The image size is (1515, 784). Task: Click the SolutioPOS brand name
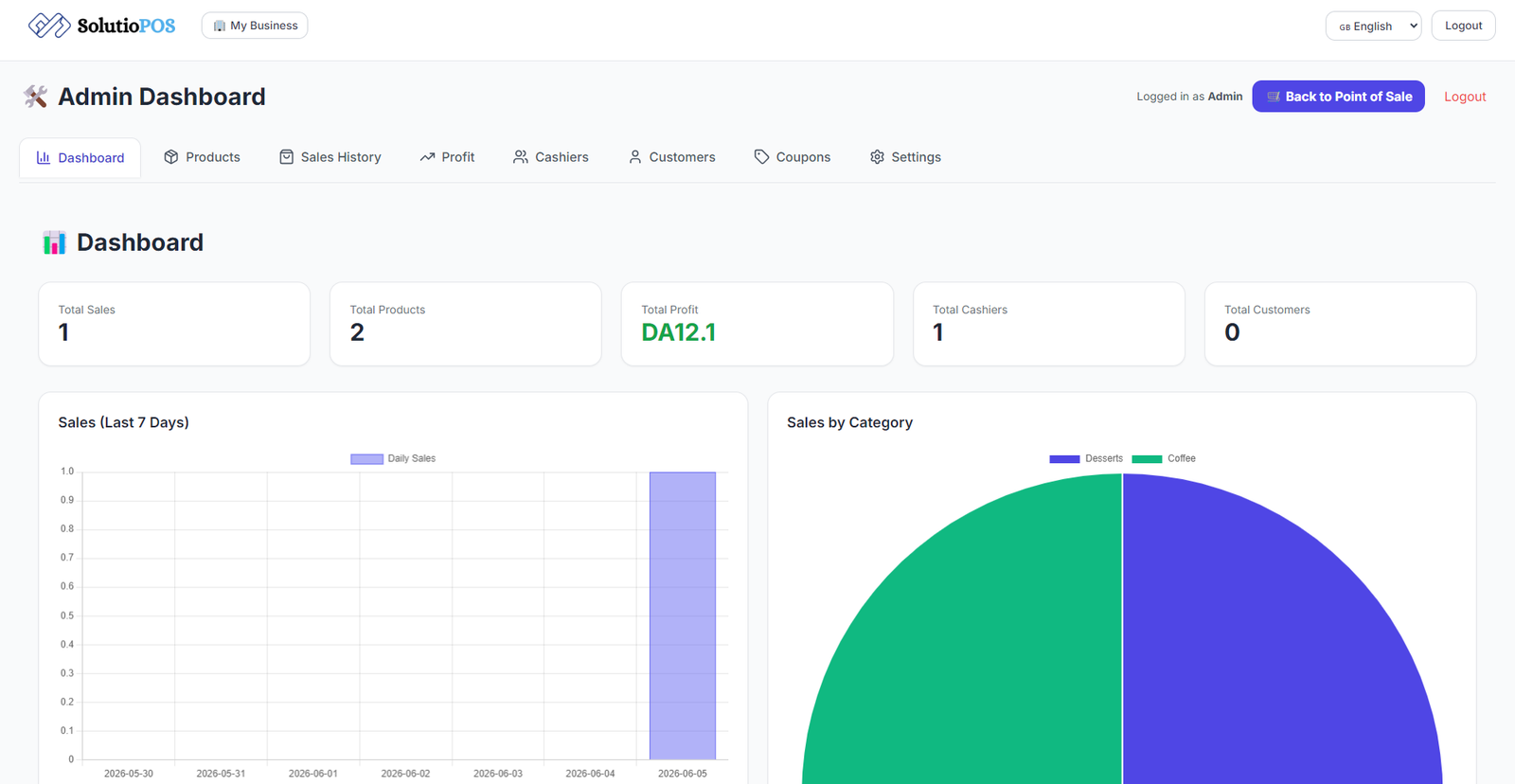pos(126,26)
